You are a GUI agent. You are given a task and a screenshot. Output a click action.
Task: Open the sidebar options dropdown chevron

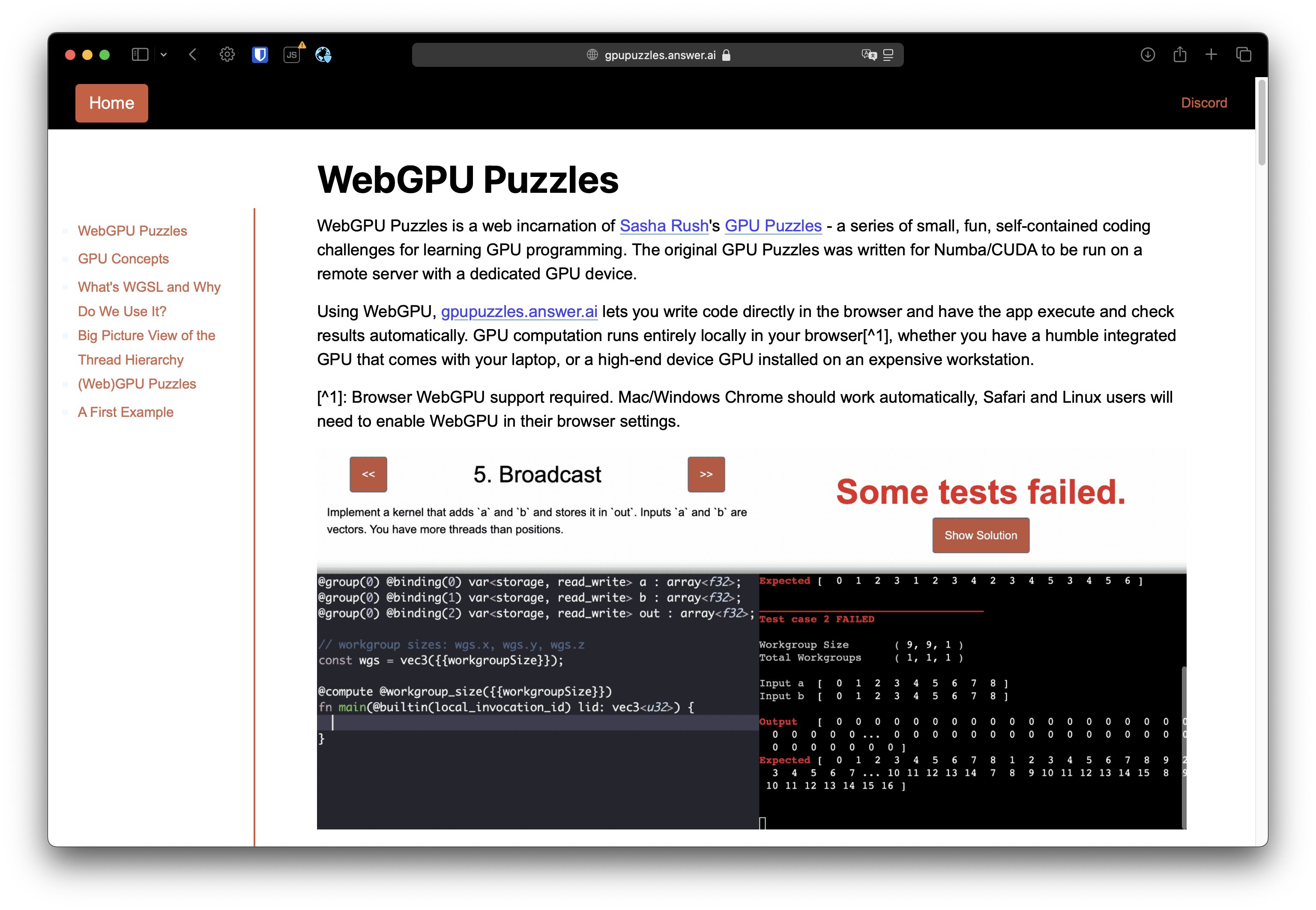coord(164,55)
